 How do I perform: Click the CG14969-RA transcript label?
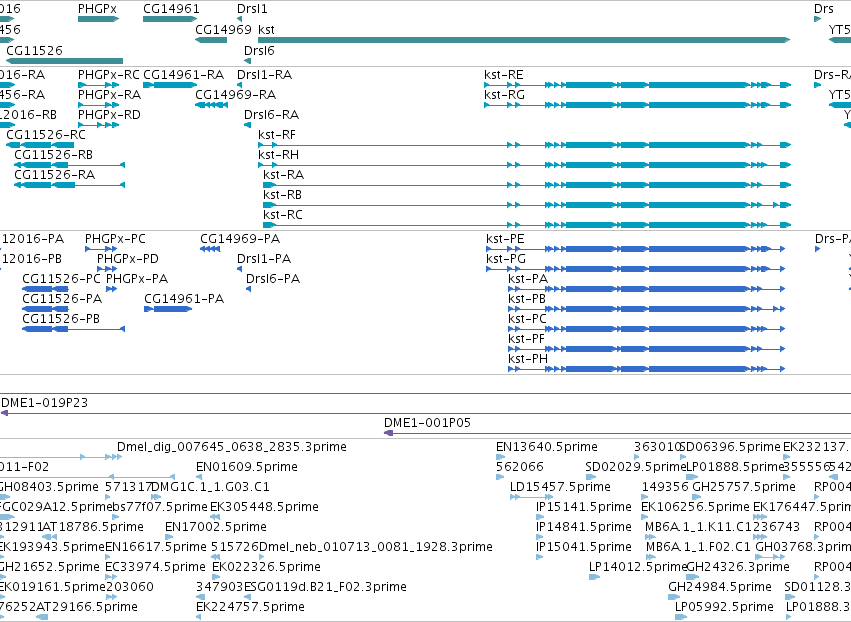pos(236,95)
